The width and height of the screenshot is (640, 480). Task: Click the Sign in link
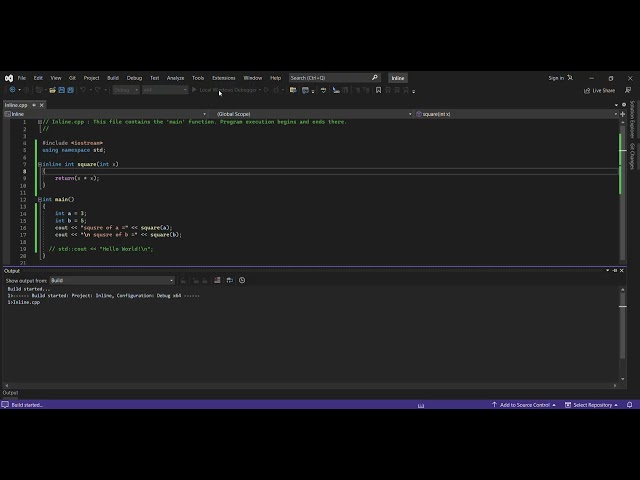click(556, 78)
